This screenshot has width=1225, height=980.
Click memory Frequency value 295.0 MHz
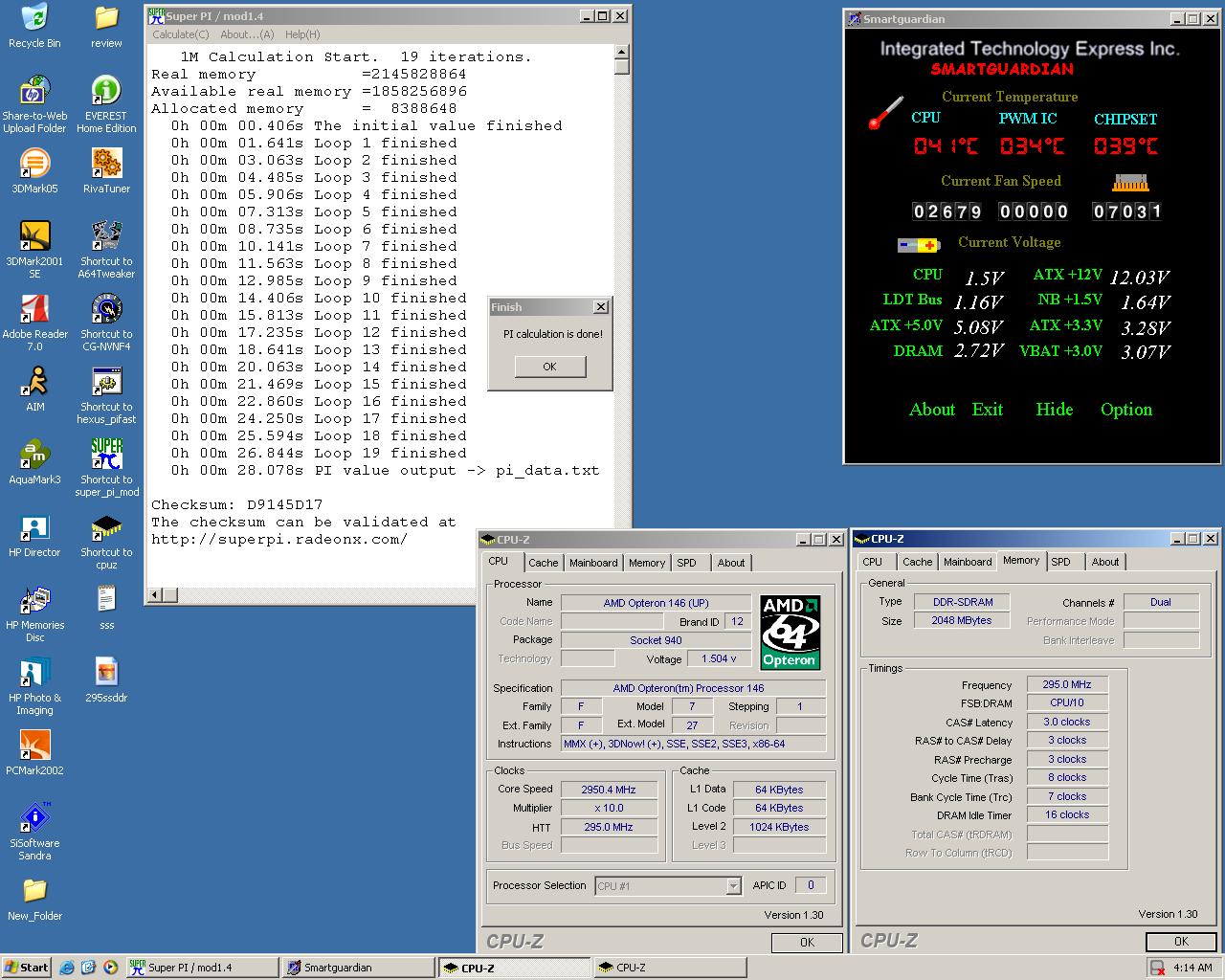1067,685
